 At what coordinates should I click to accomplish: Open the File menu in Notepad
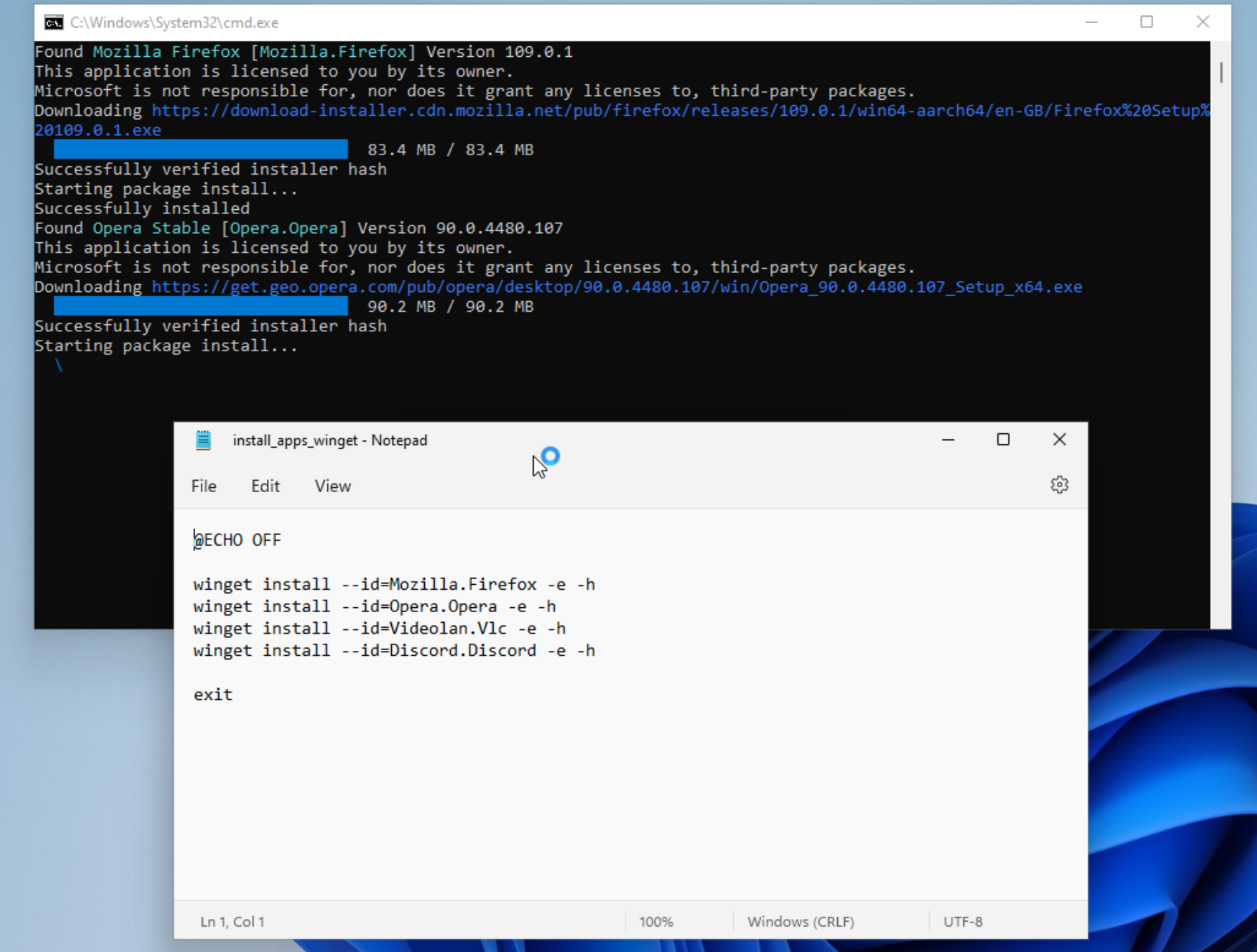[x=204, y=486]
